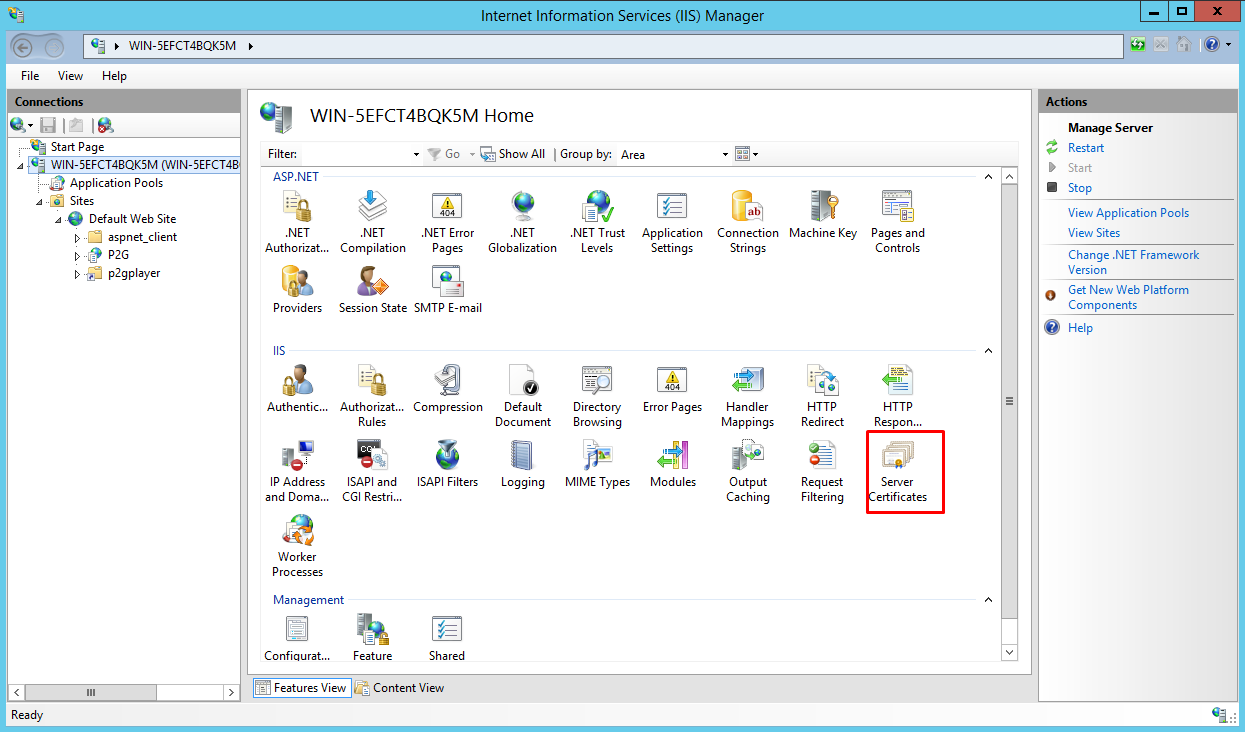The width and height of the screenshot is (1245, 732).
Task: Open the Configuration Editor feature
Action: (x=297, y=638)
